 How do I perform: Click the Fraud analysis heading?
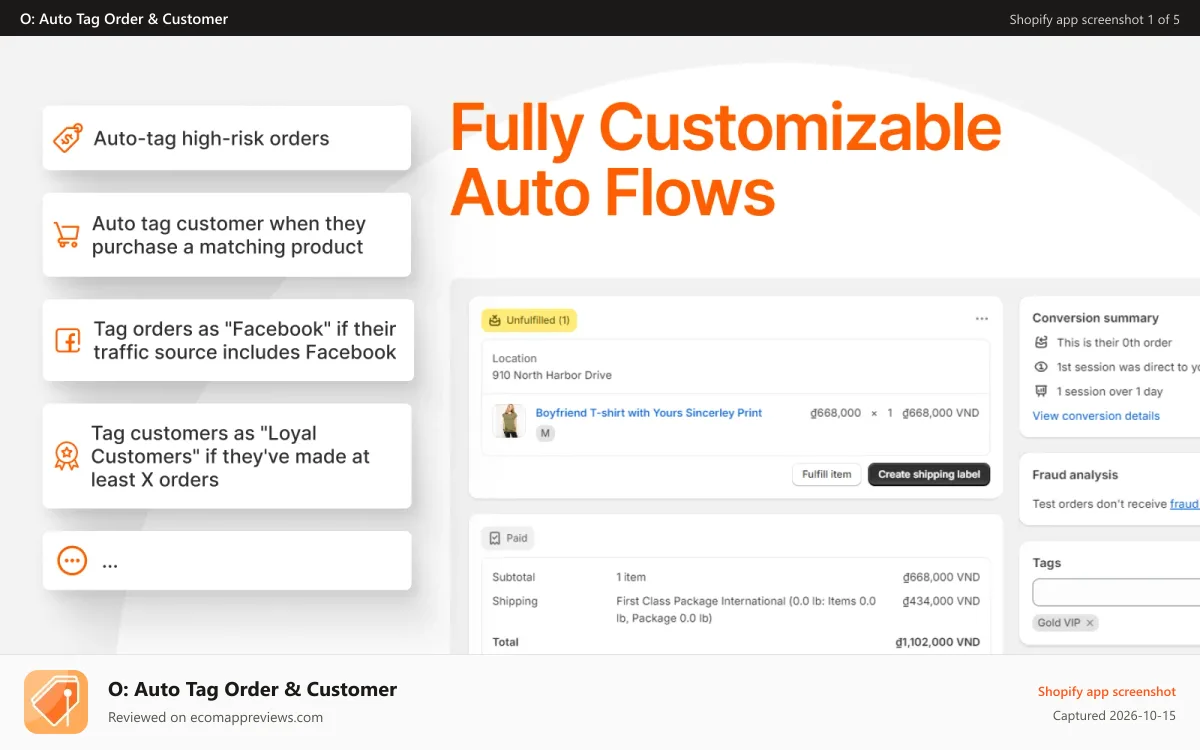click(1075, 475)
